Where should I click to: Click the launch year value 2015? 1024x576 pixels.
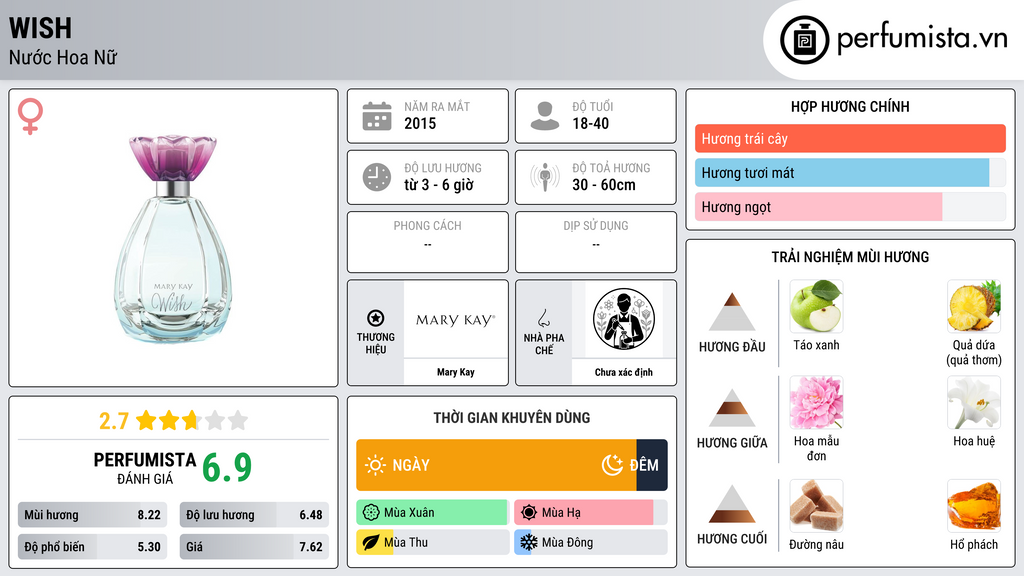tap(420, 123)
